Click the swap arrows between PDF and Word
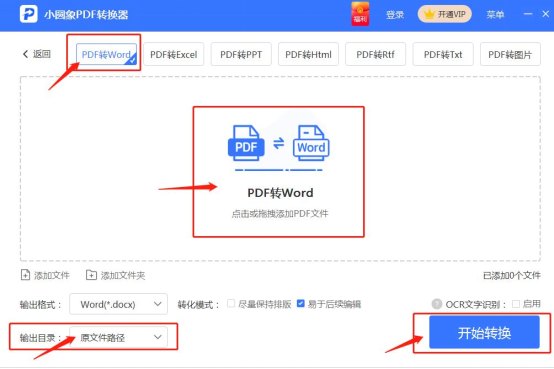 click(278, 143)
